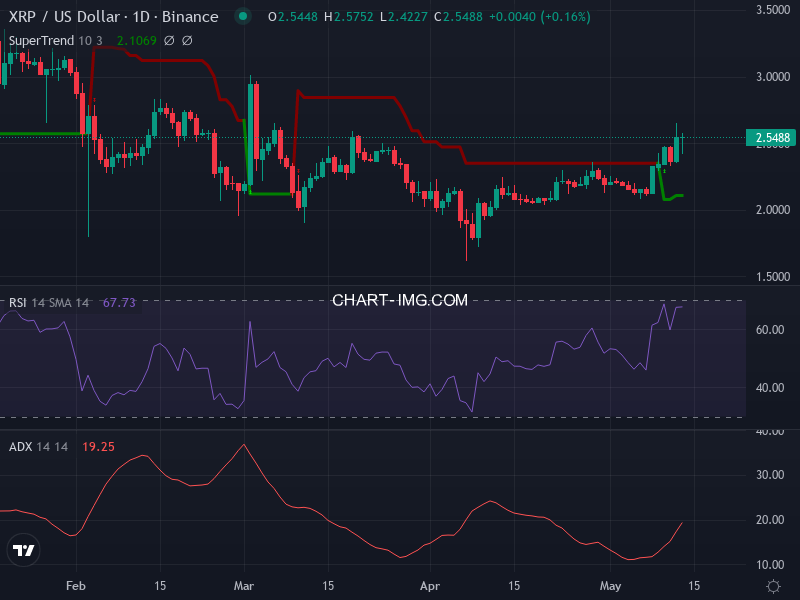Viewport: 800px width, 600px height.
Task: Select the XRP / US Dollar symbol title
Action: 64,17
